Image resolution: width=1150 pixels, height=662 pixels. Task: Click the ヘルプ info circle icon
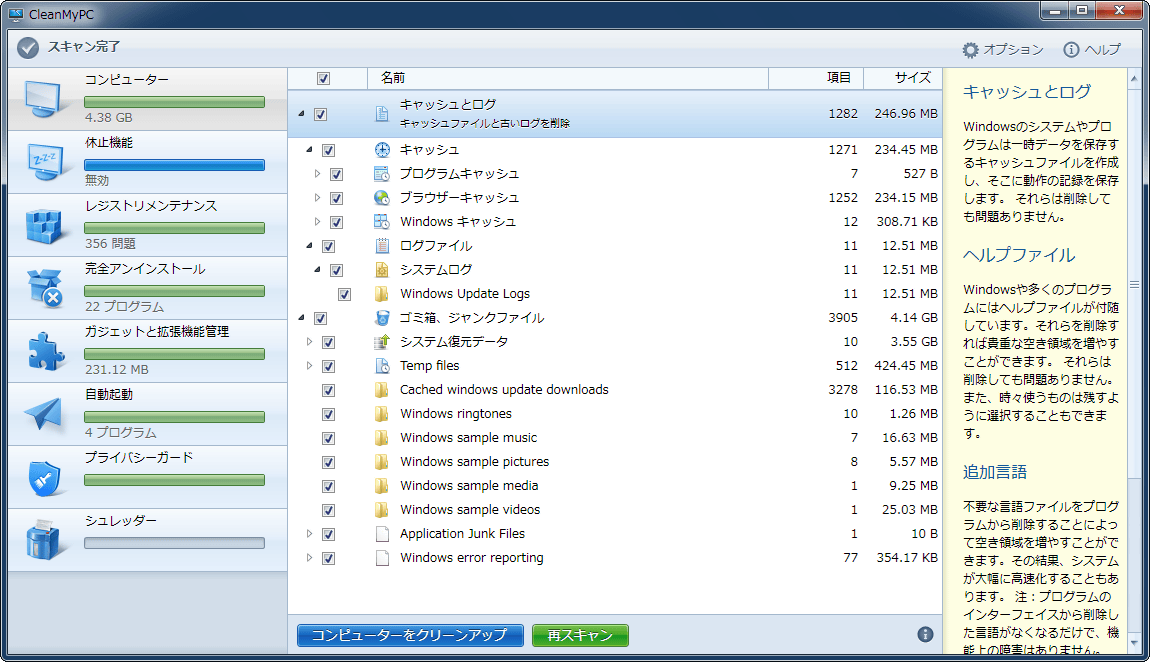click(x=1072, y=49)
